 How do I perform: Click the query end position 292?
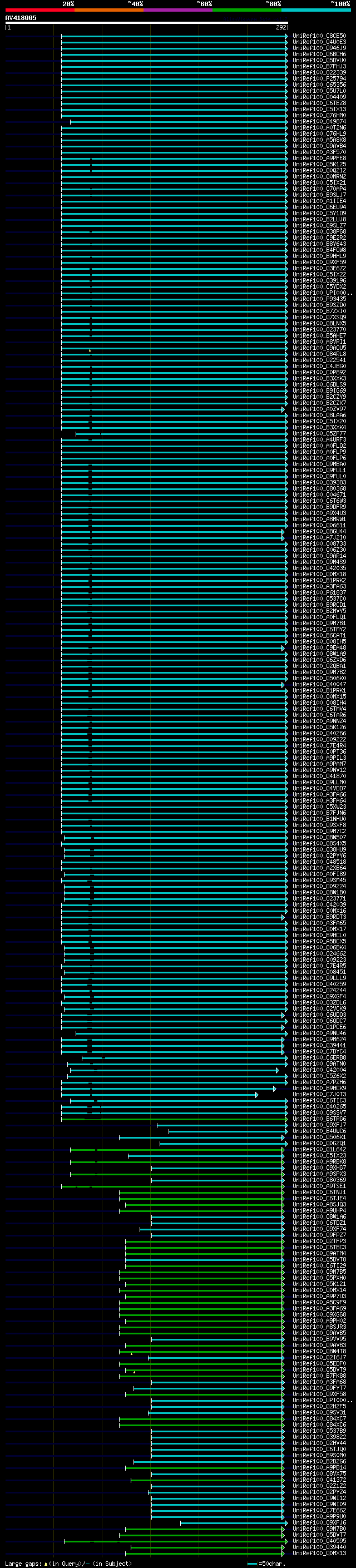pyautogui.click(x=281, y=27)
